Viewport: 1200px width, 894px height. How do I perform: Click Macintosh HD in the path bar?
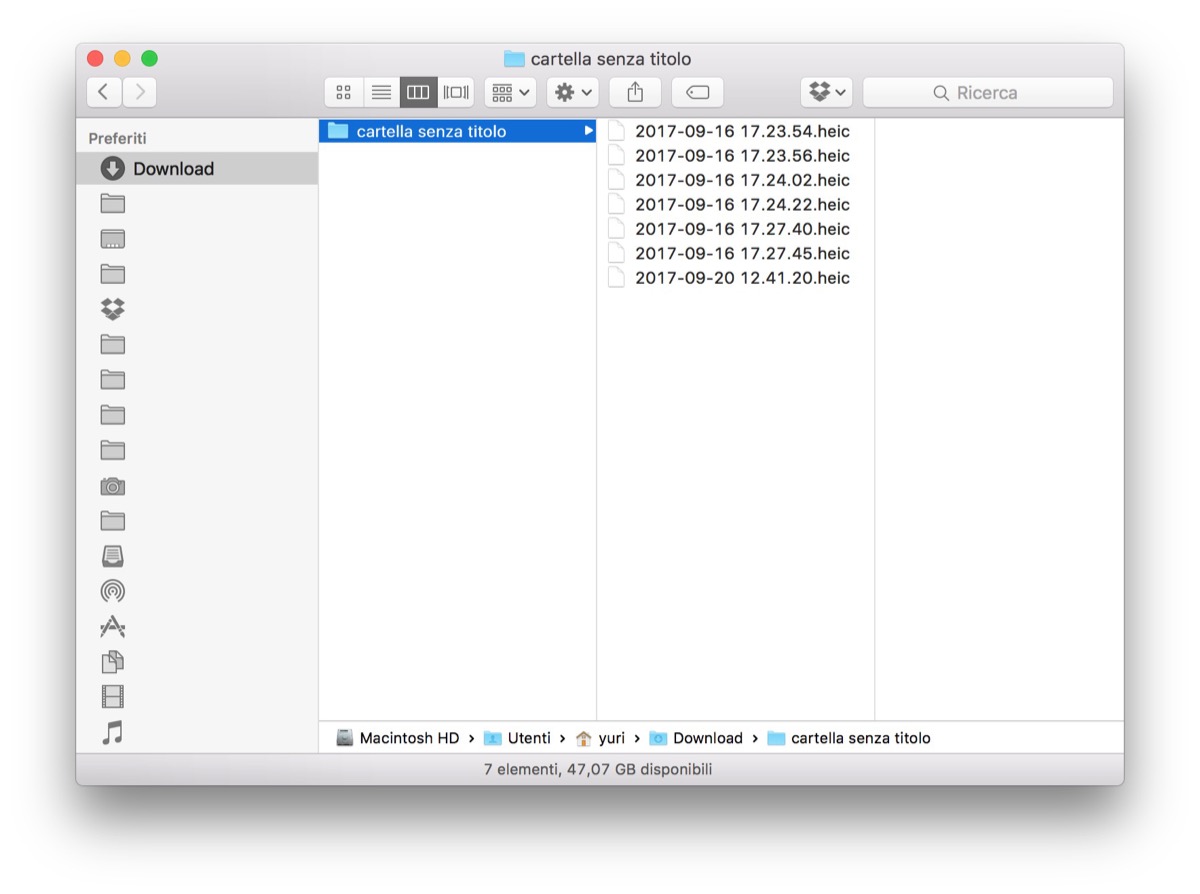click(x=398, y=738)
